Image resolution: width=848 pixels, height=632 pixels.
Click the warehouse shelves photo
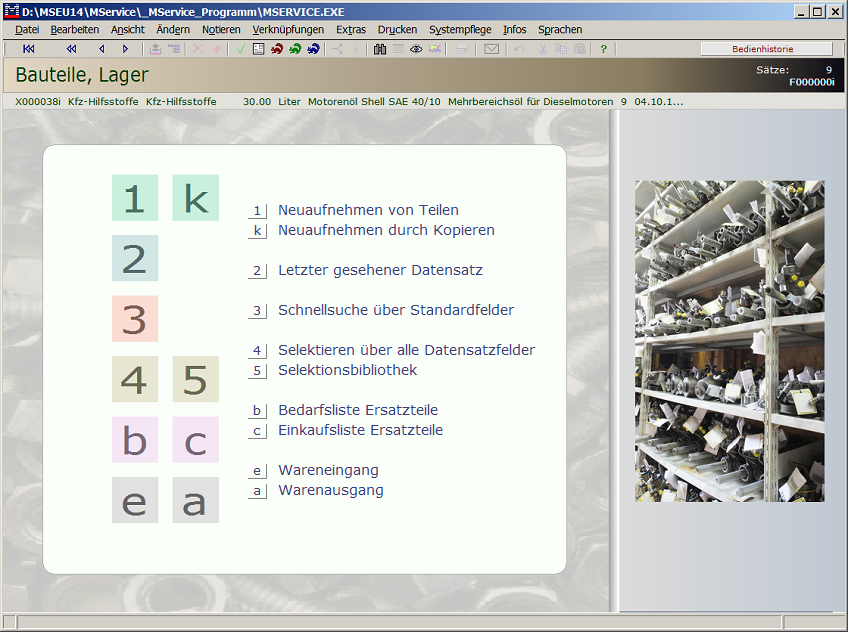729,341
